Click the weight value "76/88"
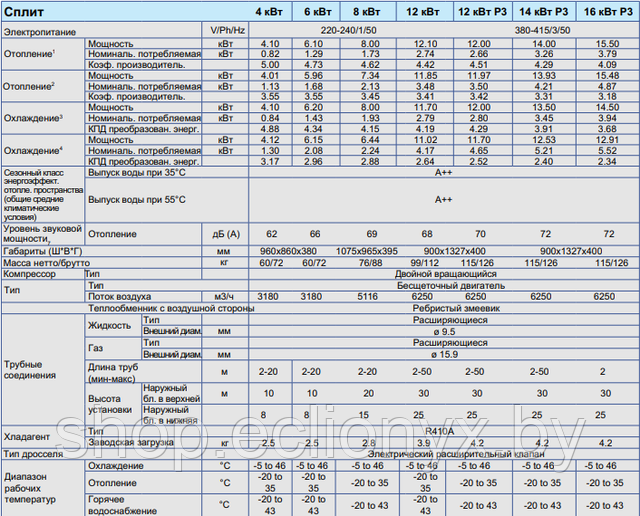 point(370,263)
